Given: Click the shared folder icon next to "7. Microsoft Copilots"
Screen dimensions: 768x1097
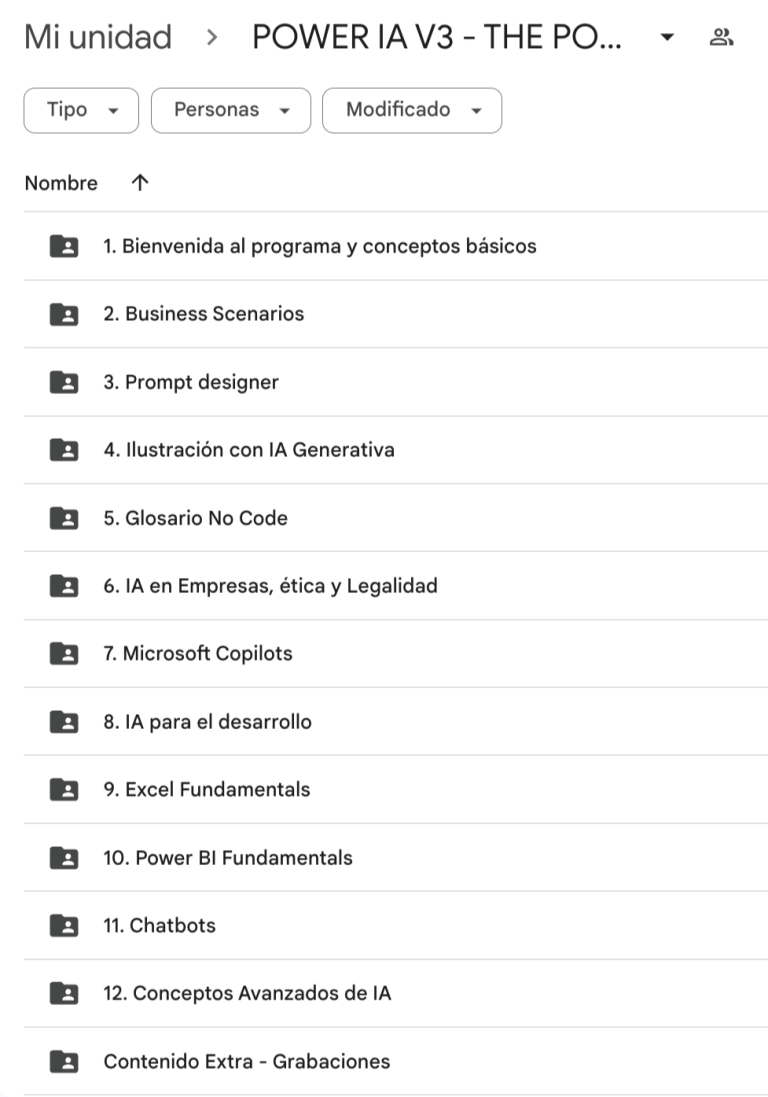Looking at the screenshot, I should tap(64, 654).
